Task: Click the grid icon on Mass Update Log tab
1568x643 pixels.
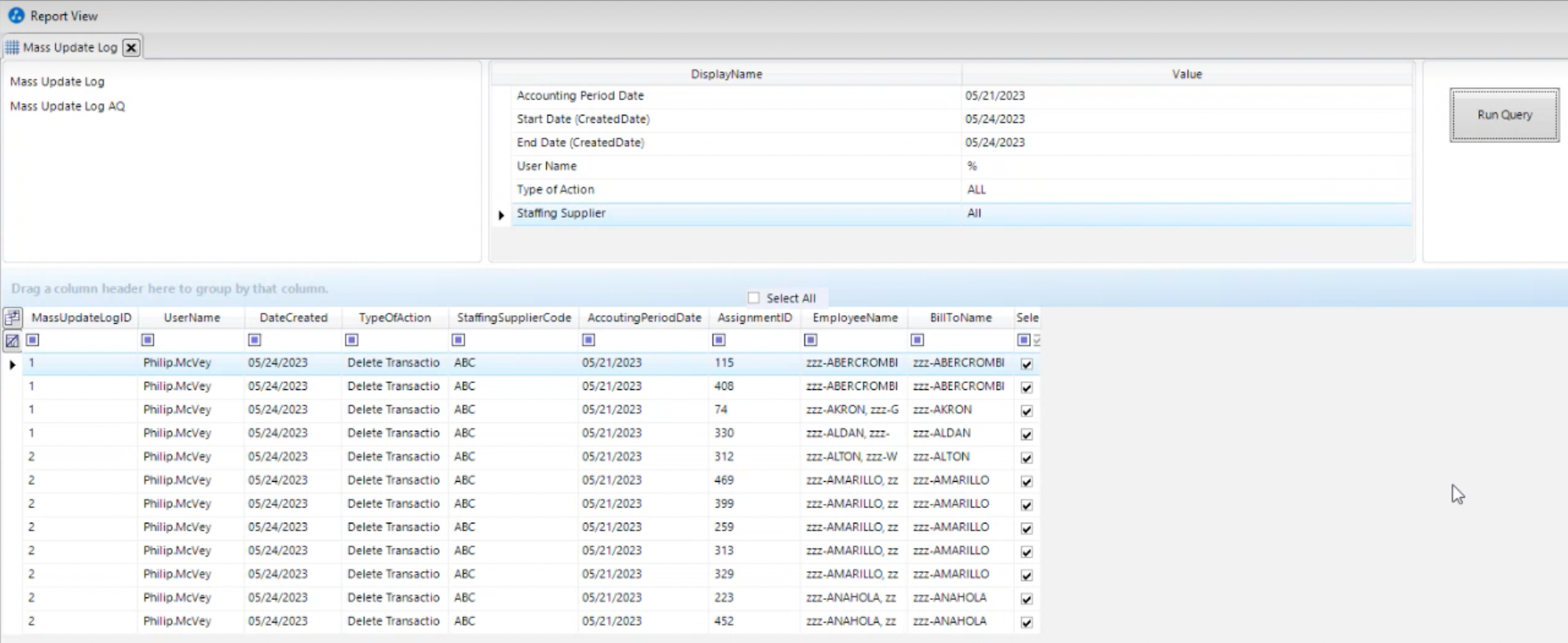Action: 13,47
